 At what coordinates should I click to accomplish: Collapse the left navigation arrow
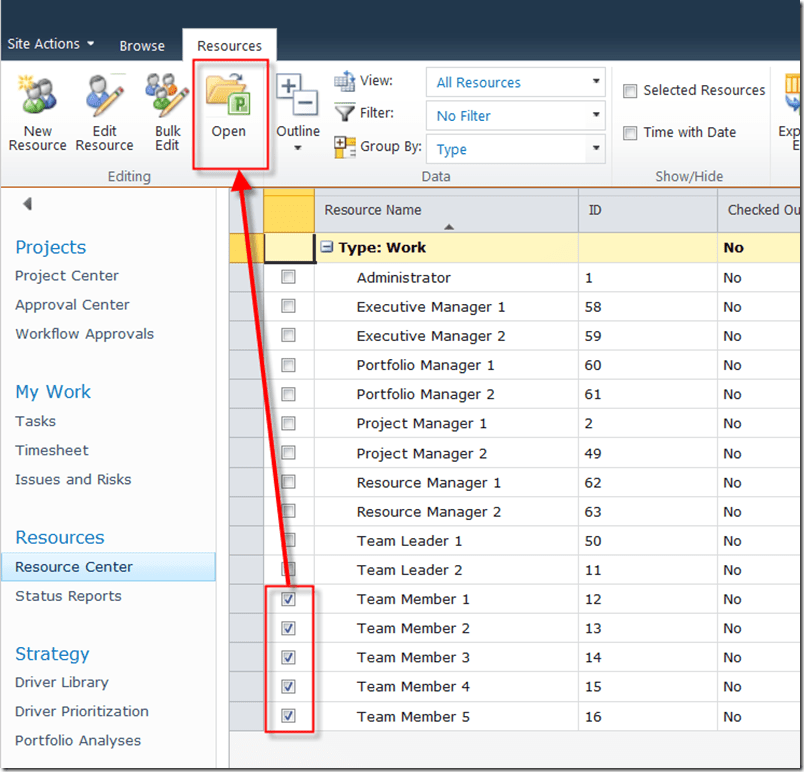tap(27, 205)
